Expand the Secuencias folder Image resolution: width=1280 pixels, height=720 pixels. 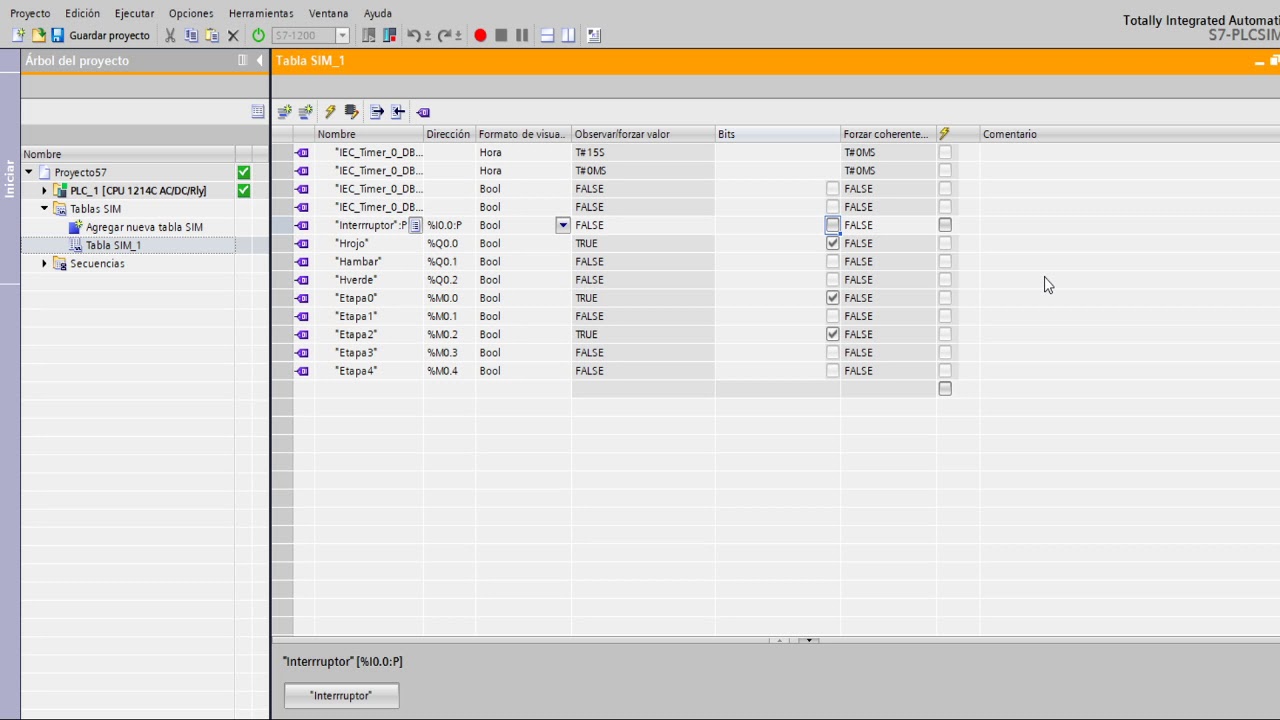(x=44, y=263)
